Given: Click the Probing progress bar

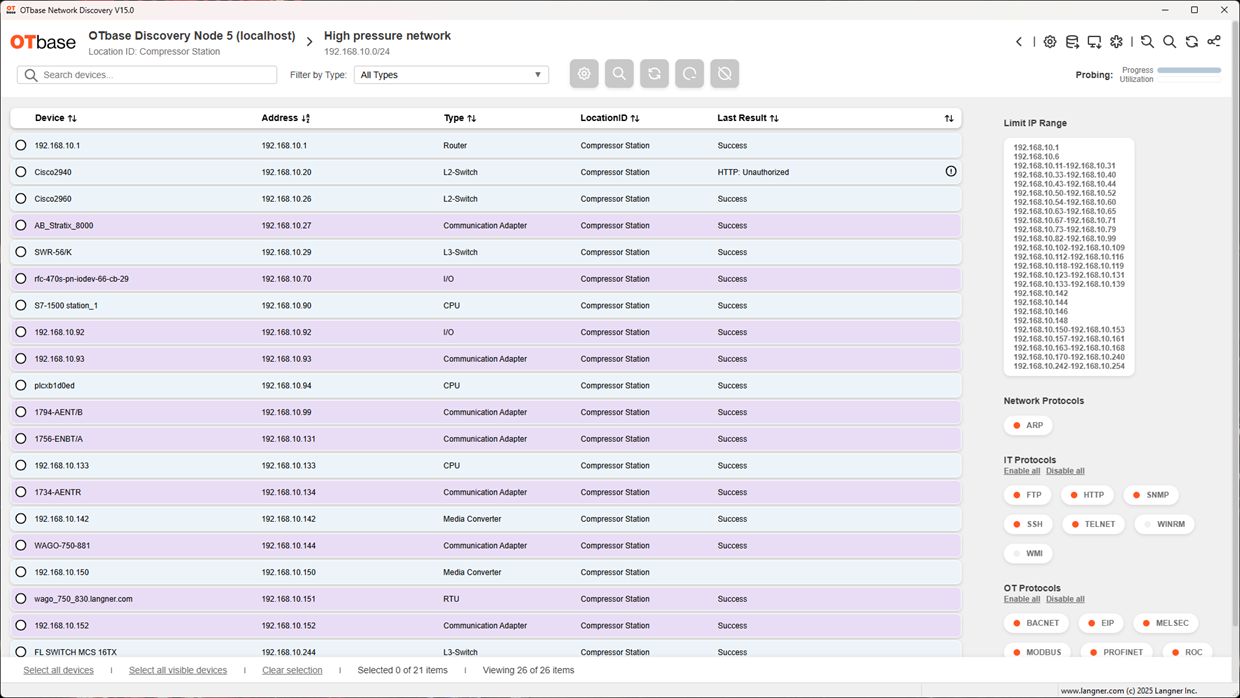Looking at the screenshot, I should coord(1189,70).
